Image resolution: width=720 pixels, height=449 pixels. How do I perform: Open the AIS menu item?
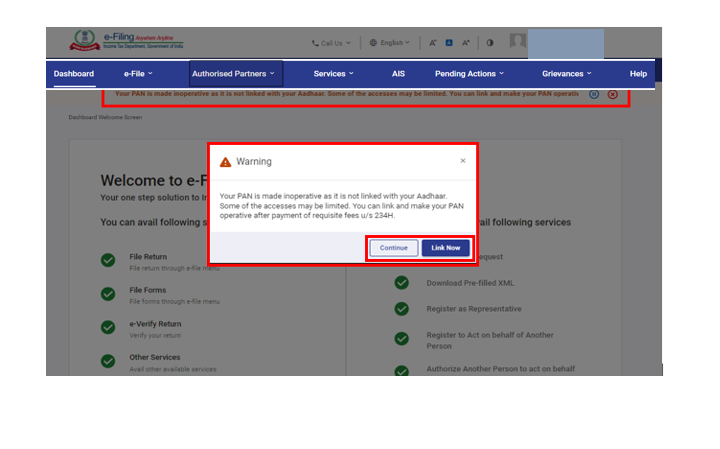coord(398,74)
